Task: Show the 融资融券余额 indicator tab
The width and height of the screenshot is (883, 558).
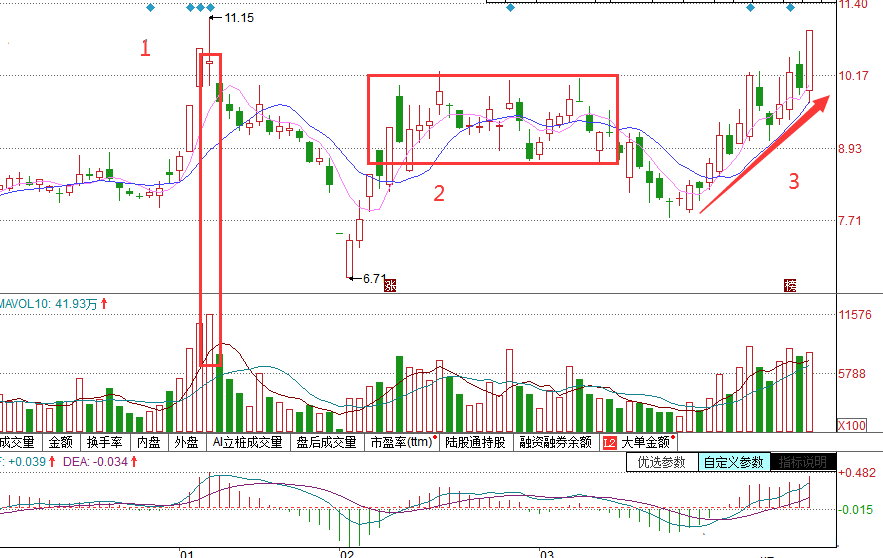Action: 555,442
